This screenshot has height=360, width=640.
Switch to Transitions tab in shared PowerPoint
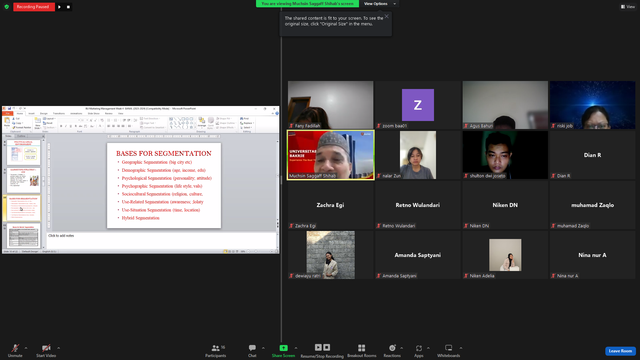[59, 113]
